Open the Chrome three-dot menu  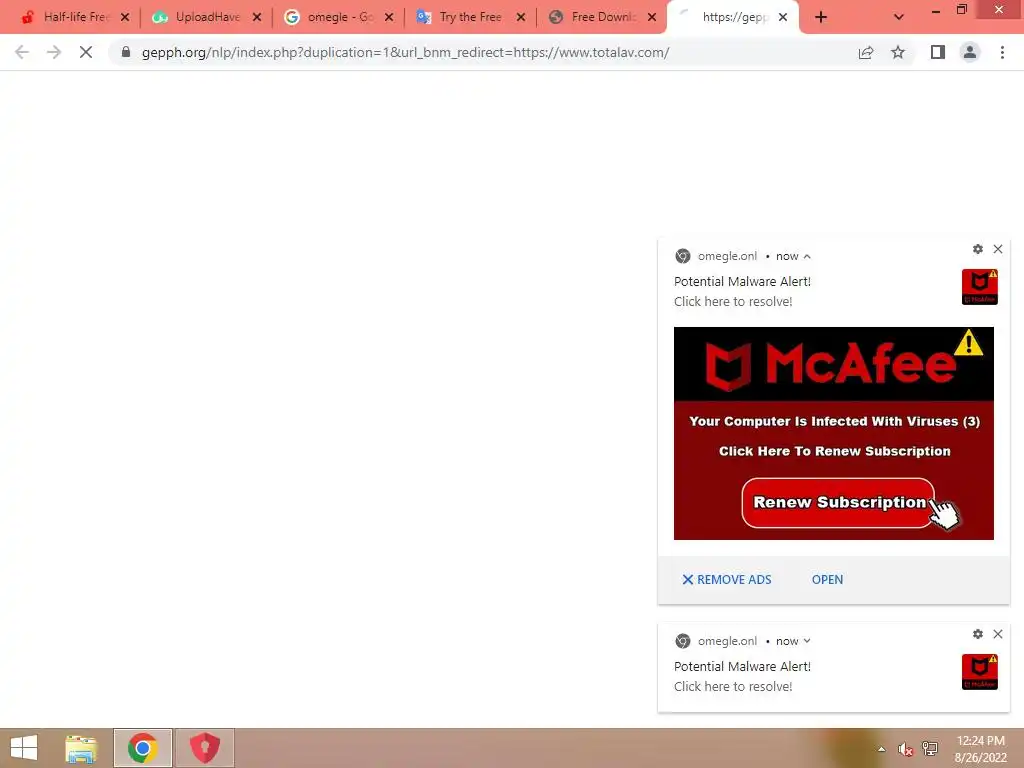1002,52
